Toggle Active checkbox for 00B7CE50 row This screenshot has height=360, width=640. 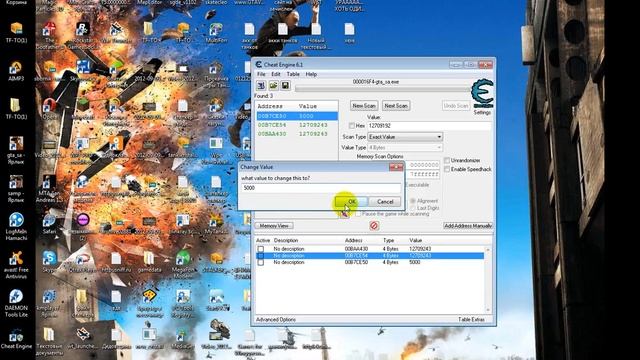pos(261,262)
